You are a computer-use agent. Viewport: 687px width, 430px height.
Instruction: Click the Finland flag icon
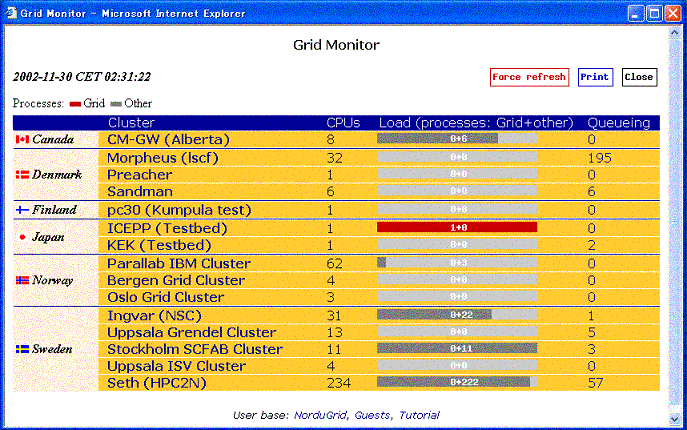[22, 210]
